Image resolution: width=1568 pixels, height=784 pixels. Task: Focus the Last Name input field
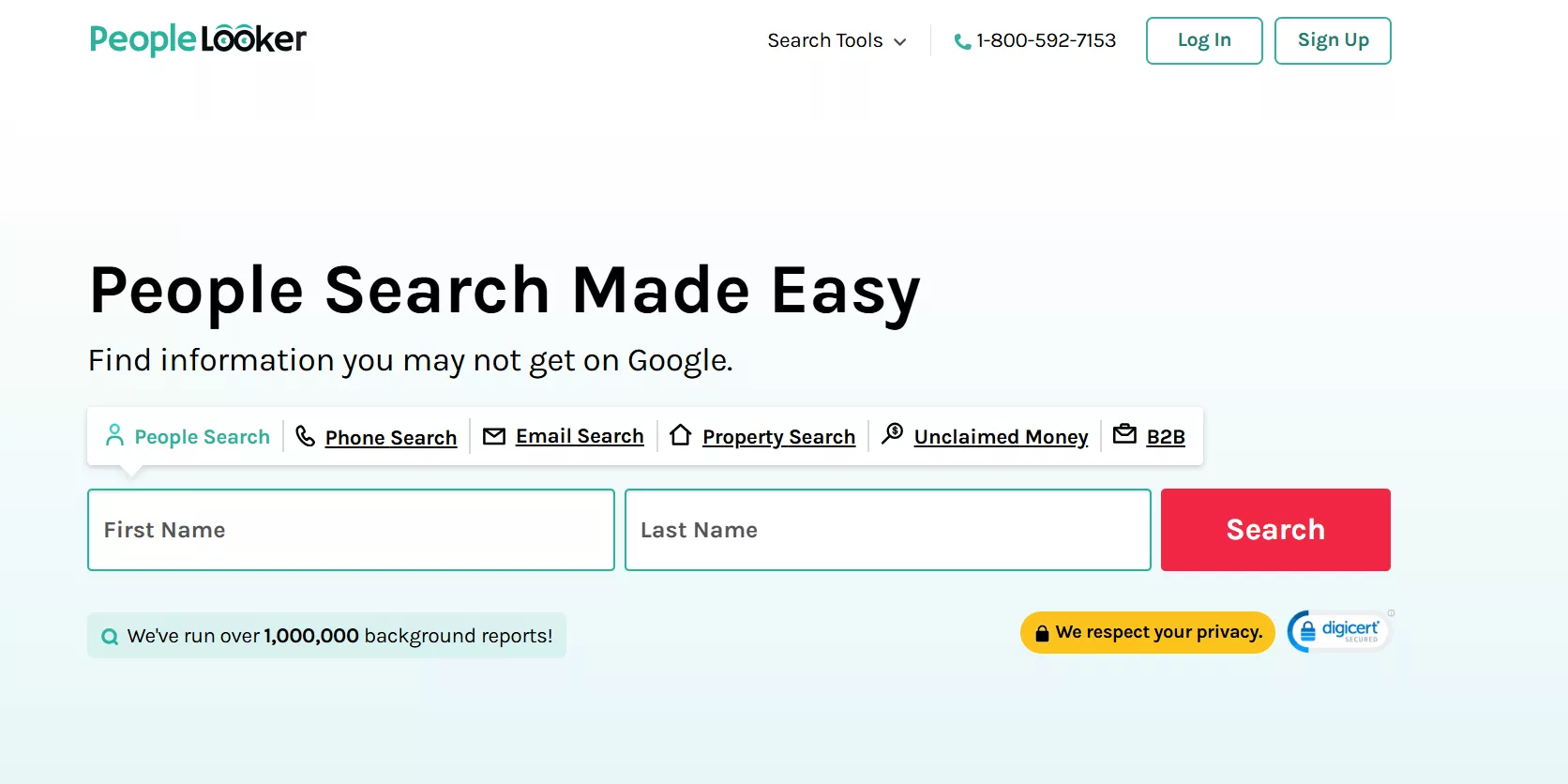tap(888, 530)
